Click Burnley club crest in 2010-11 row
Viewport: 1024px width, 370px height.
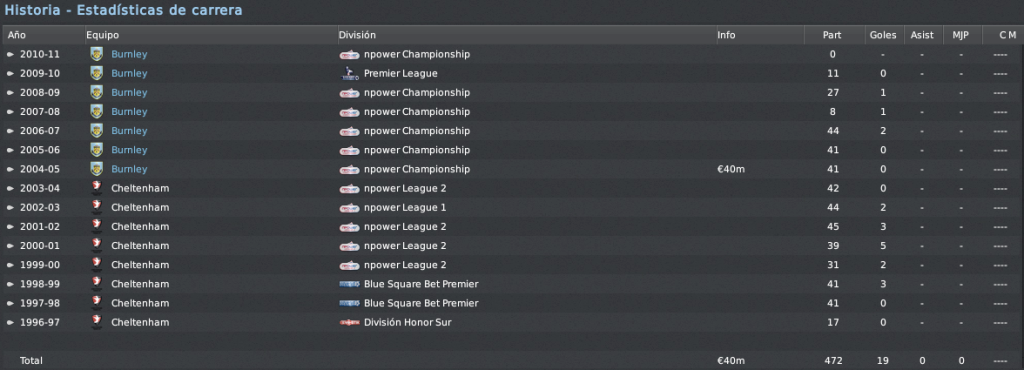click(x=97, y=54)
